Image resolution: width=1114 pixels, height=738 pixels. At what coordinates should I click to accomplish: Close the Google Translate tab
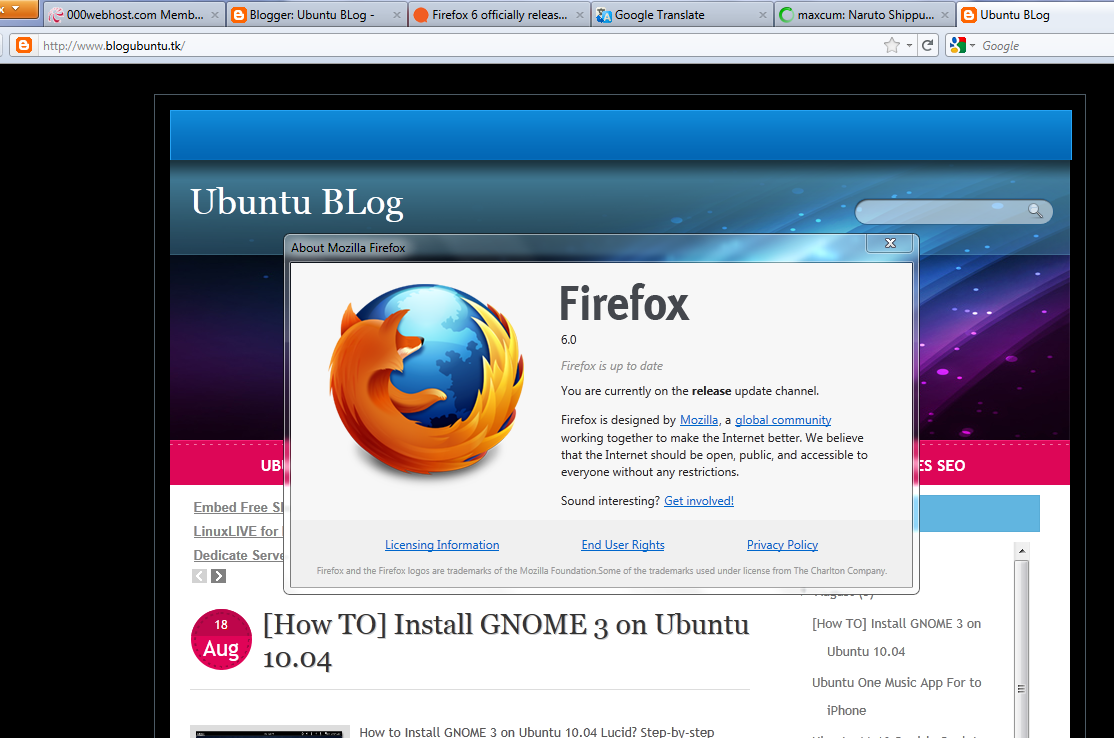(762, 15)
